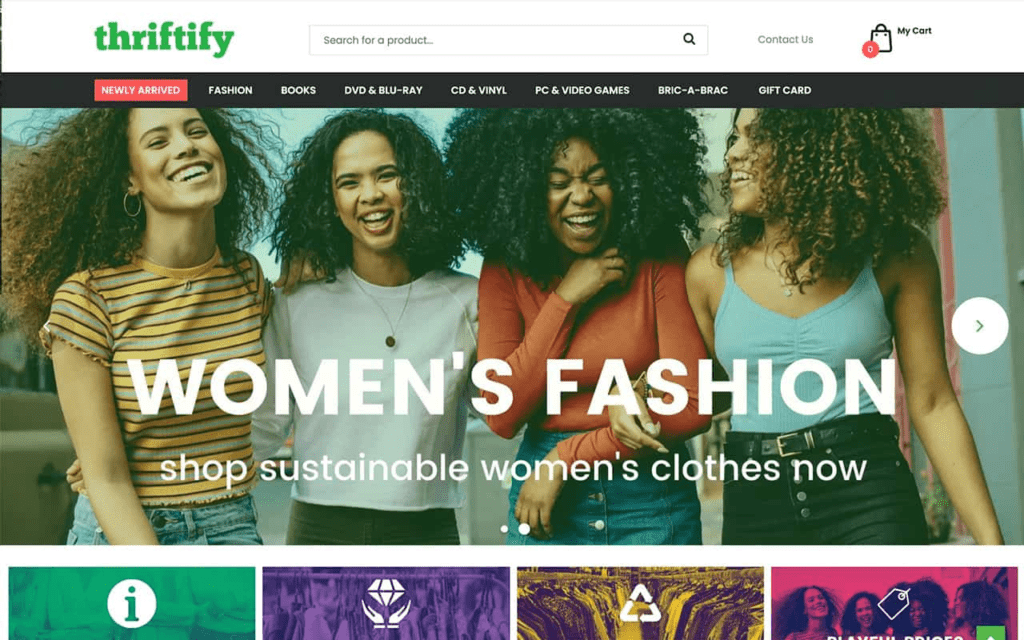The image size is (1024, 640).
Task: Click the thriftify logo
Action: (x=164, y=39)
